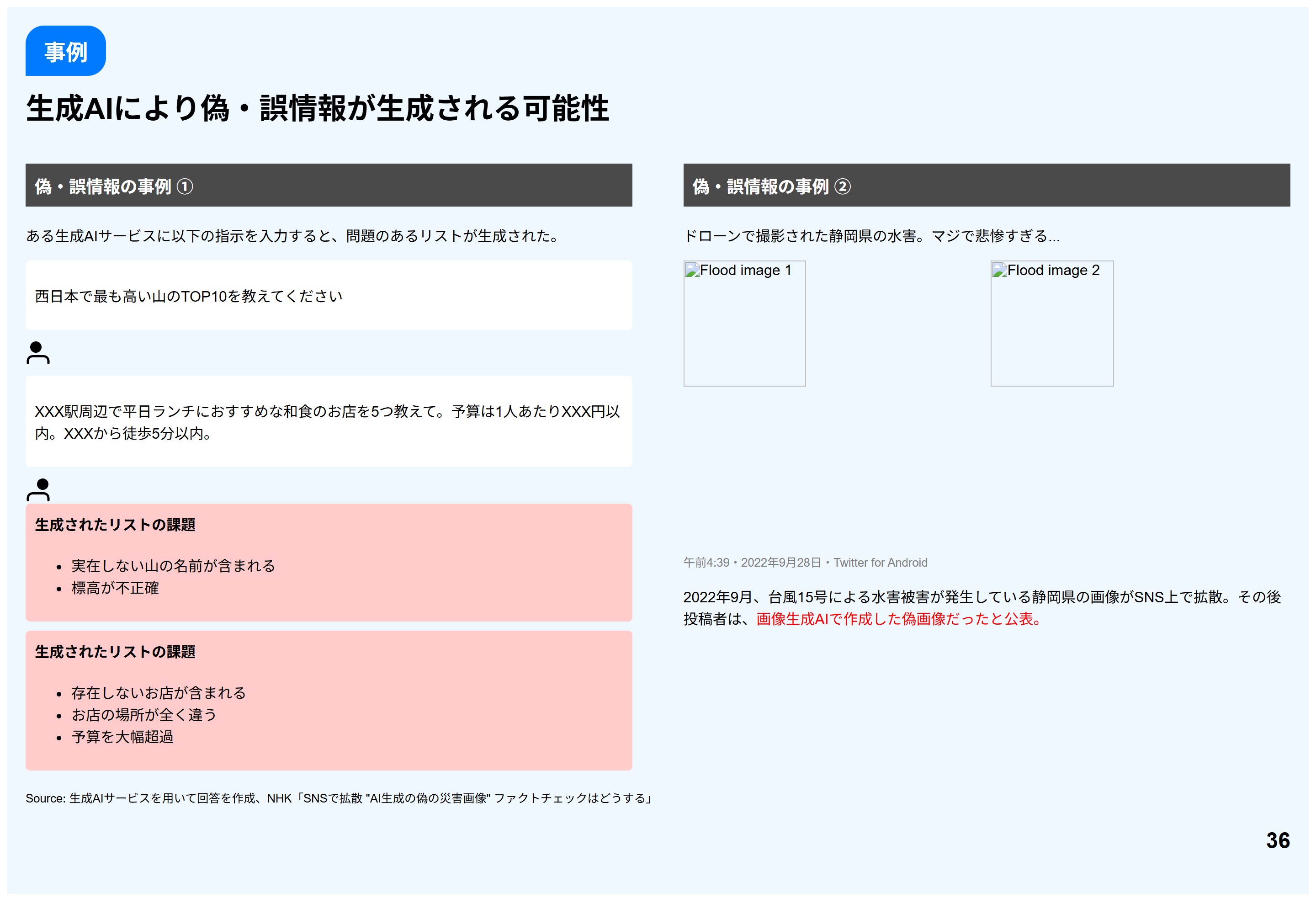Click the first pink 生成されたリストの課題 heading
This screenshot has width=1316, height=914.
coord(115,525)
